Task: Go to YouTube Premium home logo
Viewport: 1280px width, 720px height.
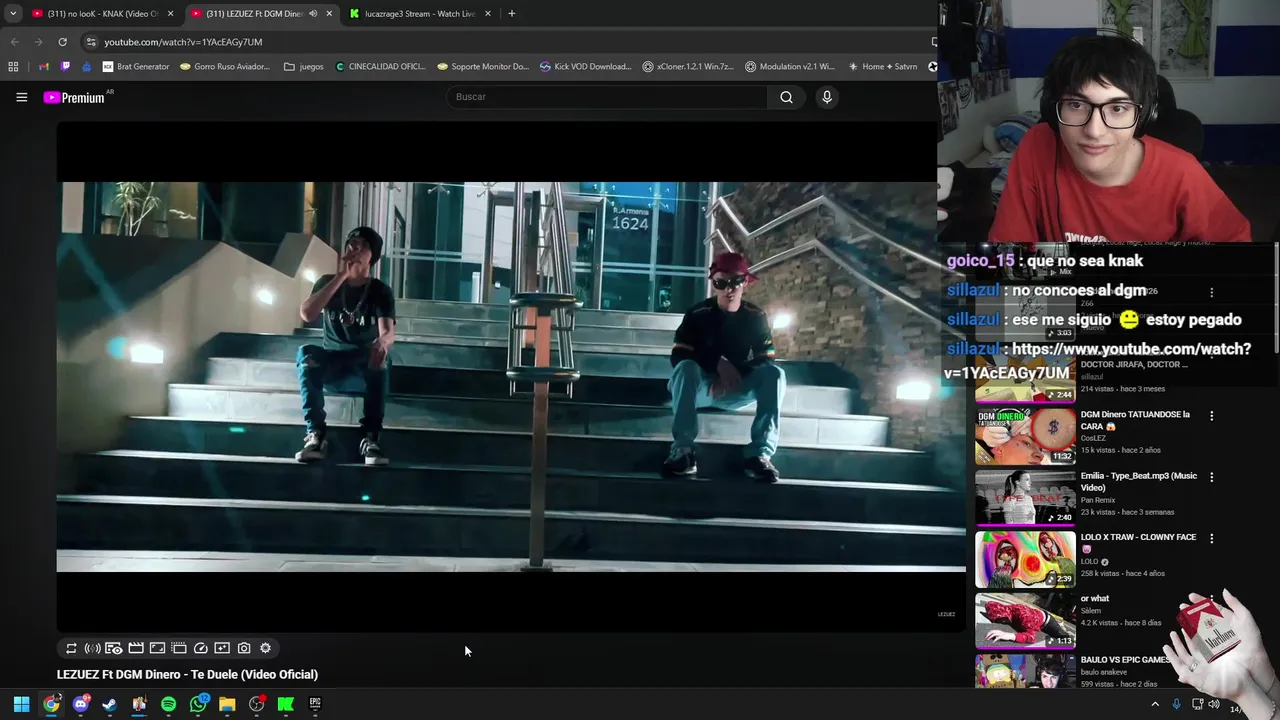Action: (x=74, y=97)
